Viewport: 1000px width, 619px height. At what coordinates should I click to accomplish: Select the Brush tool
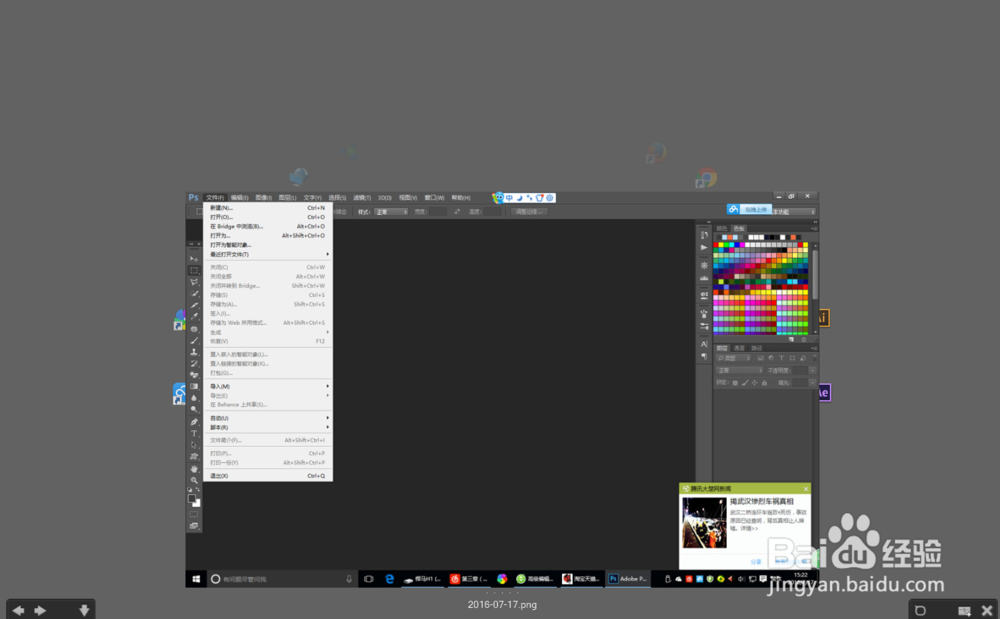(194, 340)
